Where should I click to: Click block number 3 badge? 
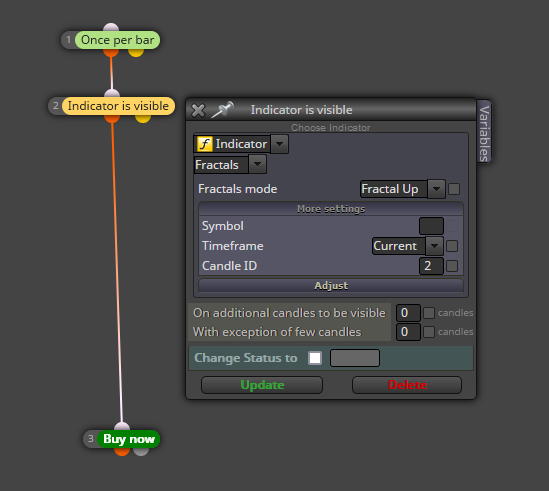pyautogui.click(x=91, y=438)
